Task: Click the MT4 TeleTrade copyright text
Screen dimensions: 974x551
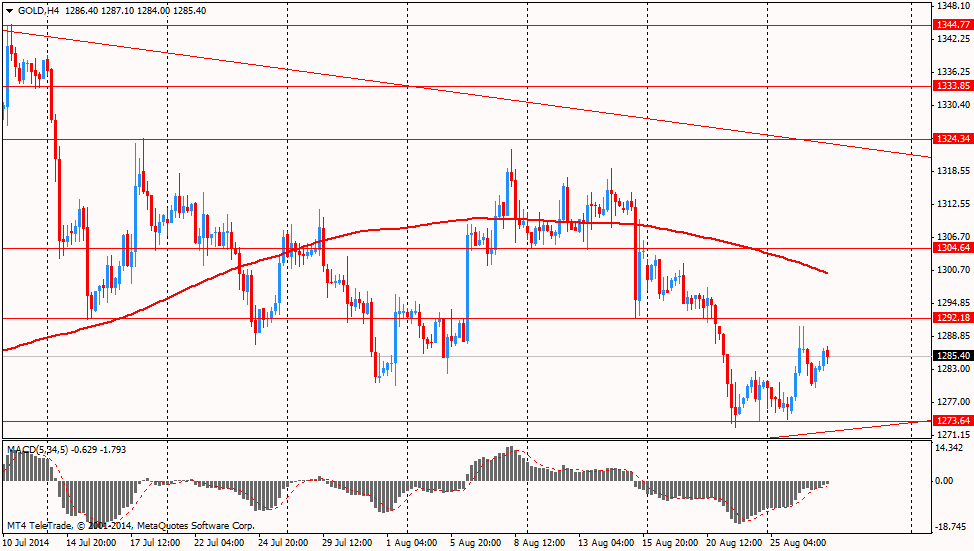Action: coord(130,525)
